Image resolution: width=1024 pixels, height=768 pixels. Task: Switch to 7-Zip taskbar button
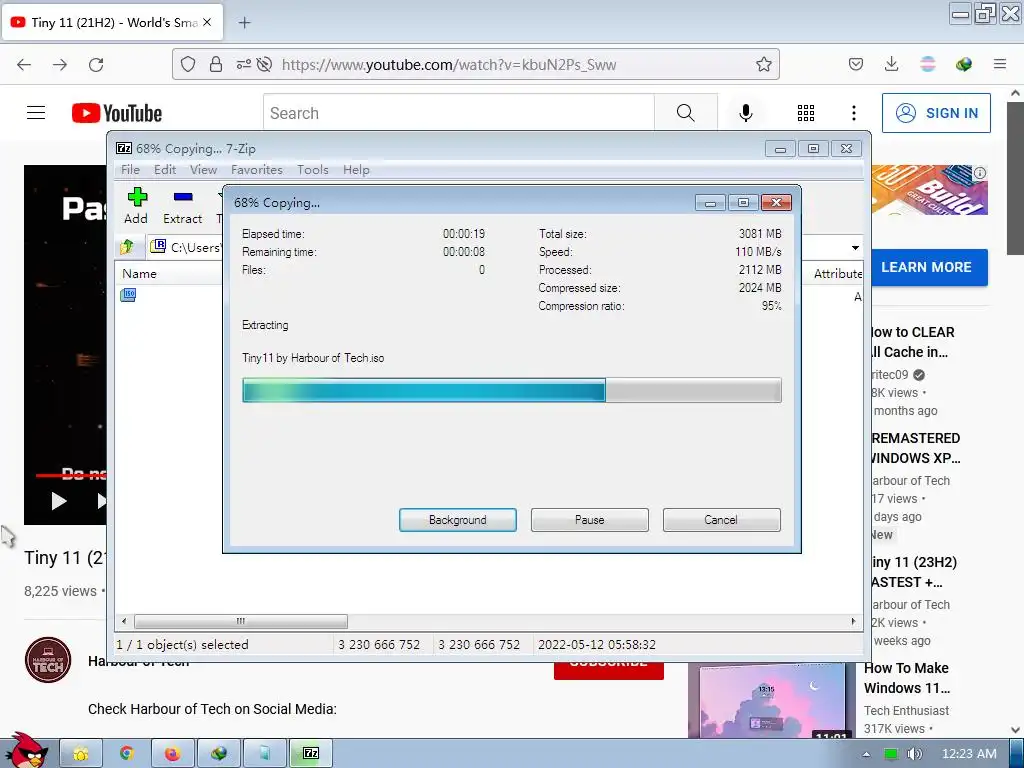(311, 754)
